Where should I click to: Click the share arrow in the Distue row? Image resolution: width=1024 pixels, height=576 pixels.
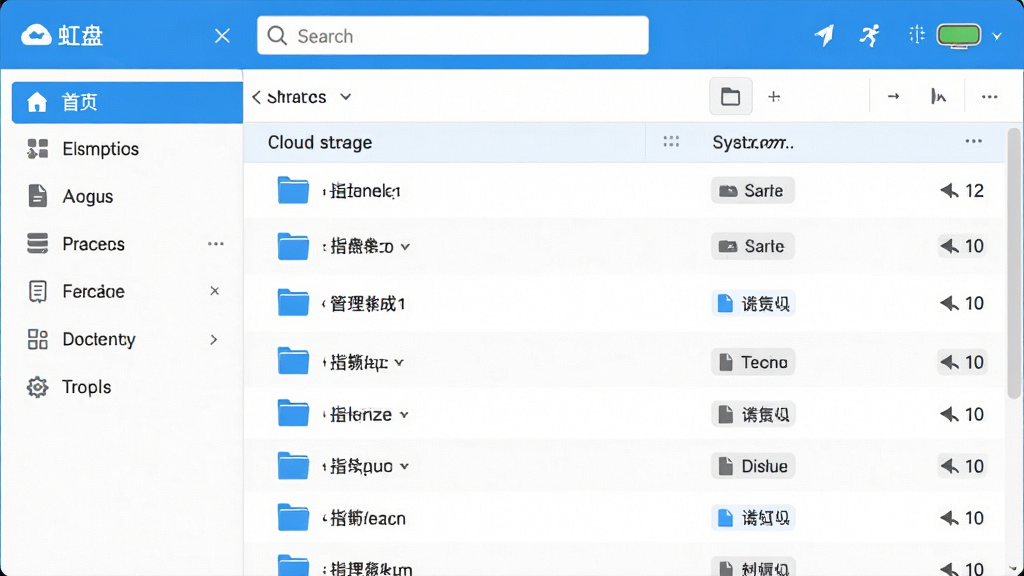pyautogui.click(x=949, y=466)
